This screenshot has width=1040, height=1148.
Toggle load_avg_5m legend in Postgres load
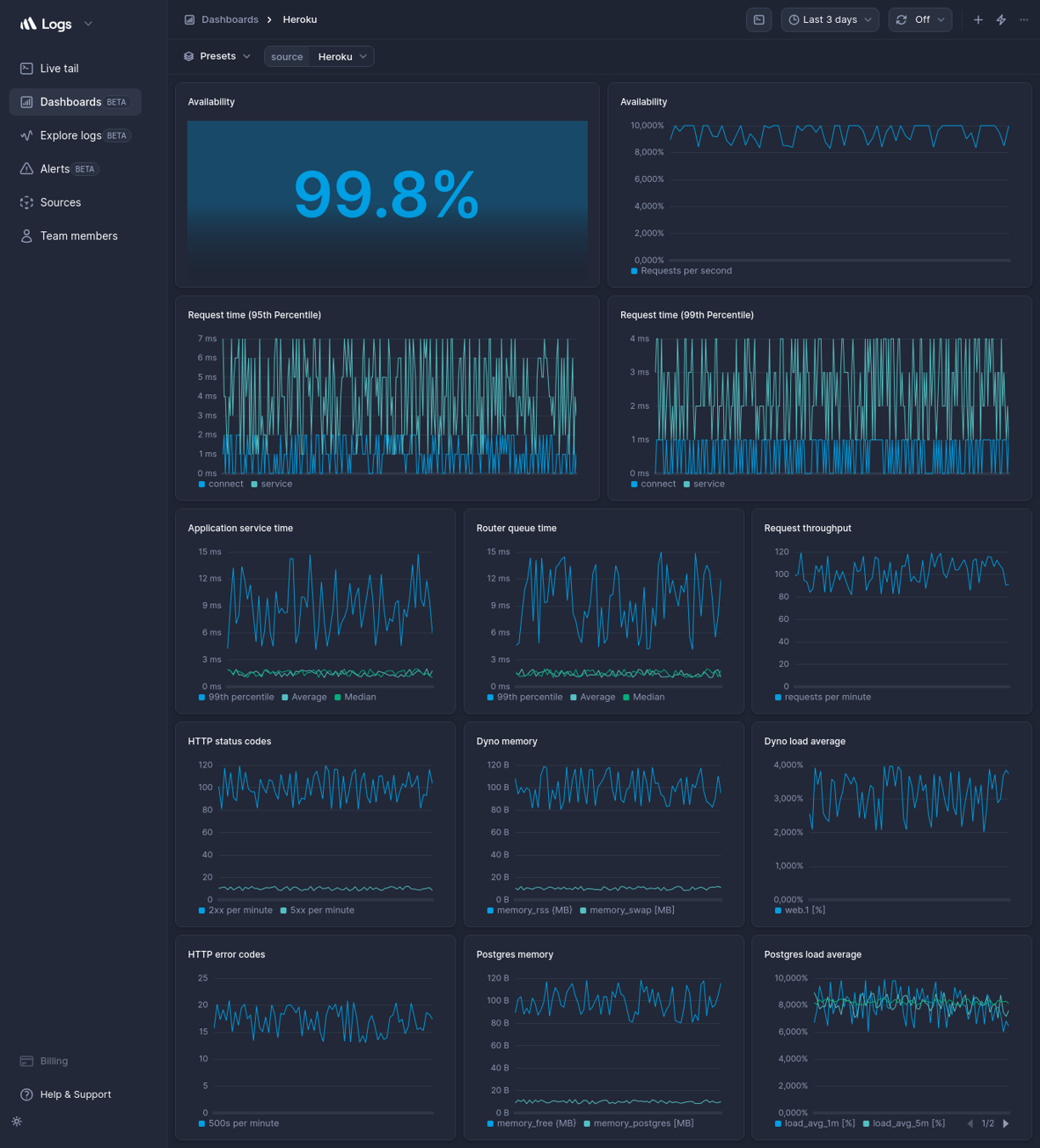pos(904,1124)
